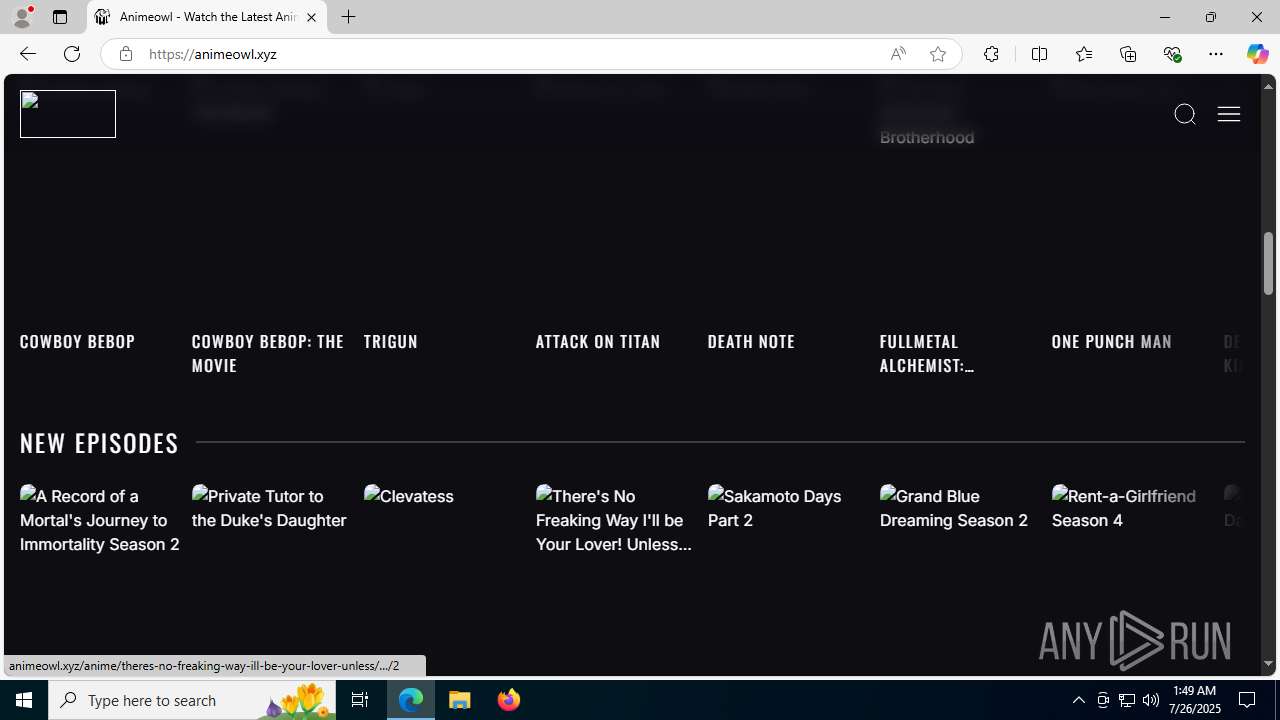Viewport: 1280px width, 720px height.
Task: Open Cowboy Bebop: The Movie title
Action: [x=268, y=353]
